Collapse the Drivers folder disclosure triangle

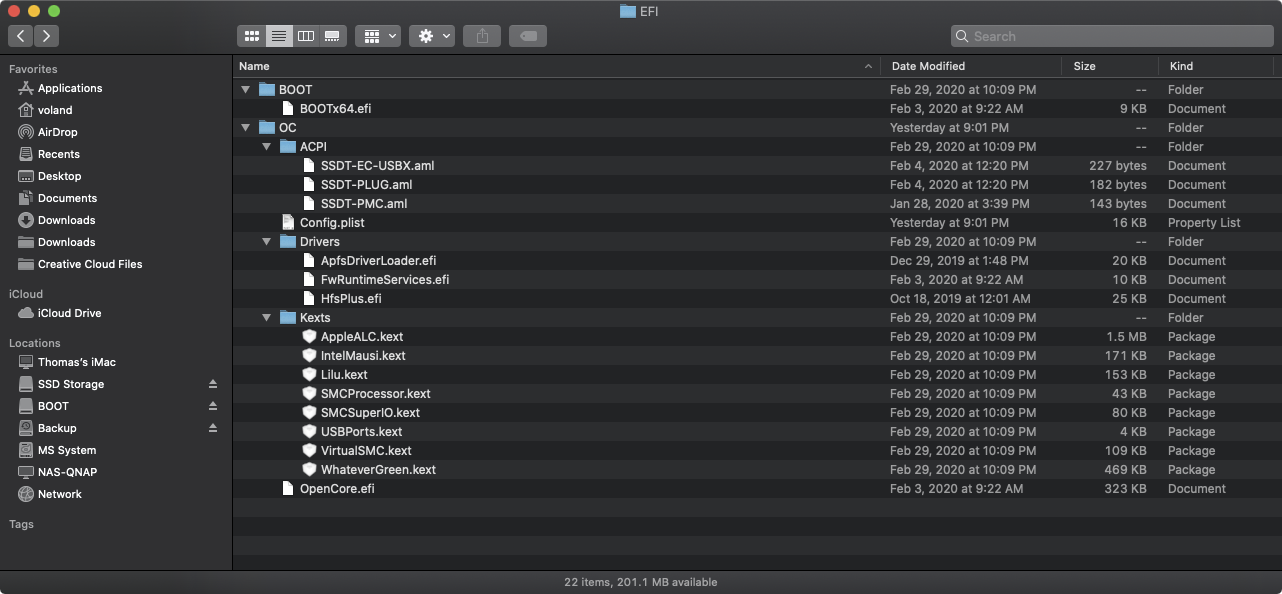[x=266, y=242]
